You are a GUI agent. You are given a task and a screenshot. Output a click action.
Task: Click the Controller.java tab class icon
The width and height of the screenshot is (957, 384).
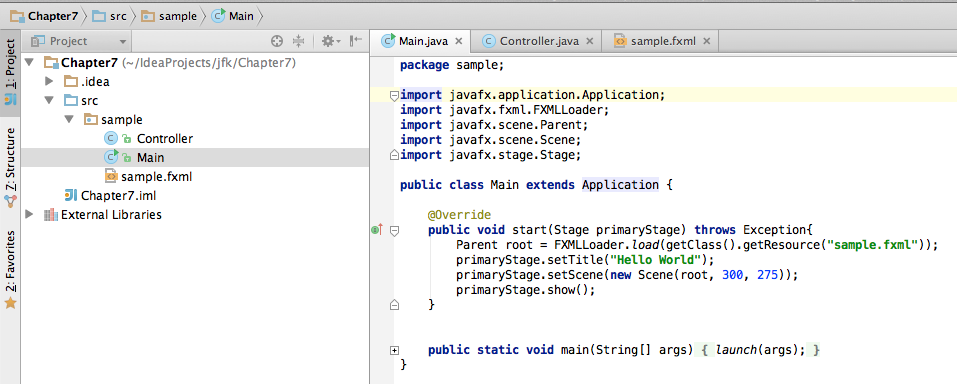(488, 41)
